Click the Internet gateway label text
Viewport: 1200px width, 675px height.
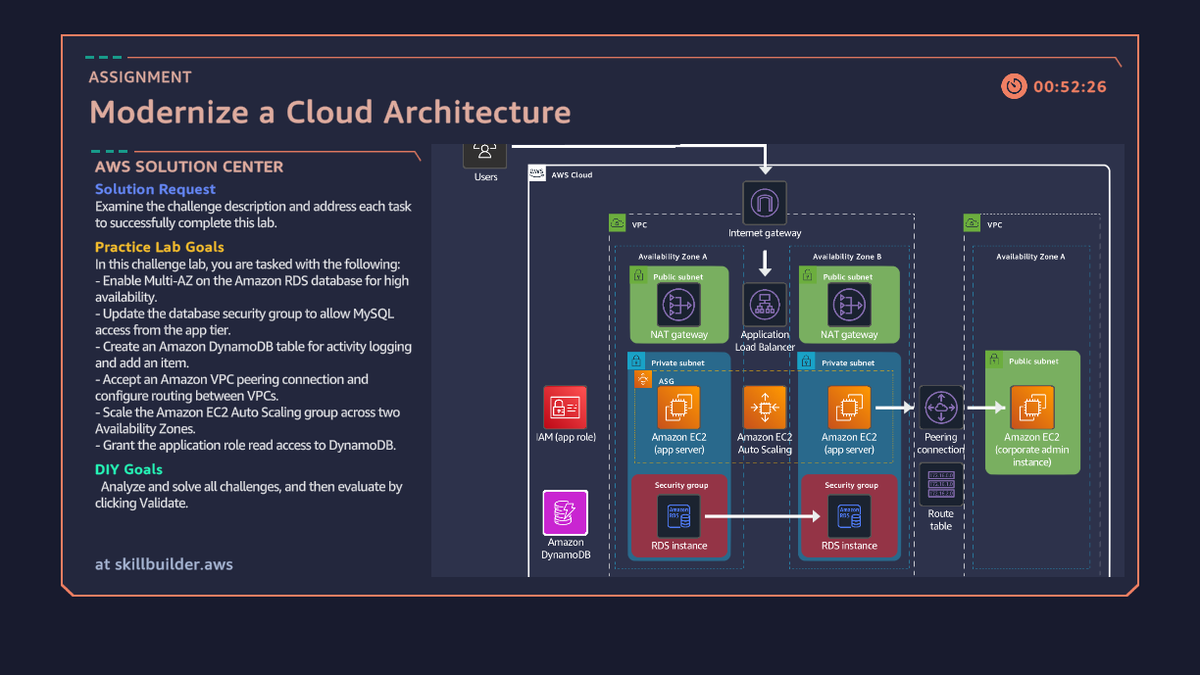pos(765,233)
